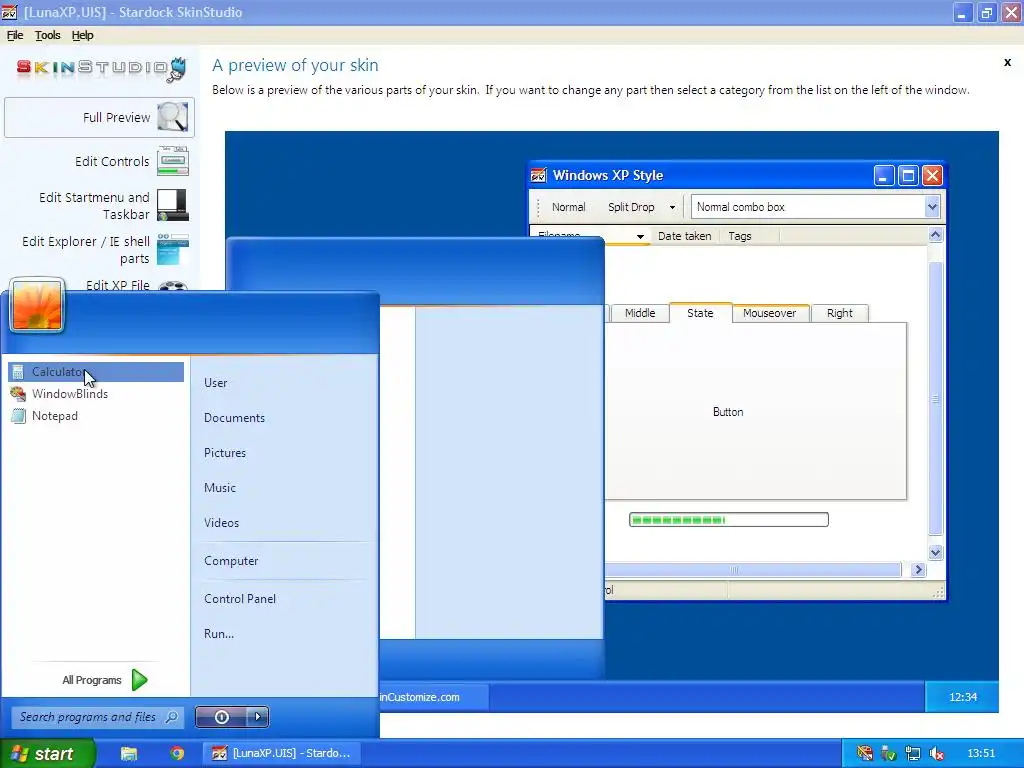Screen dimensions: 1024x768
Task: Click the Notepad icon in start menu
Action: click(x=18, y=416)
